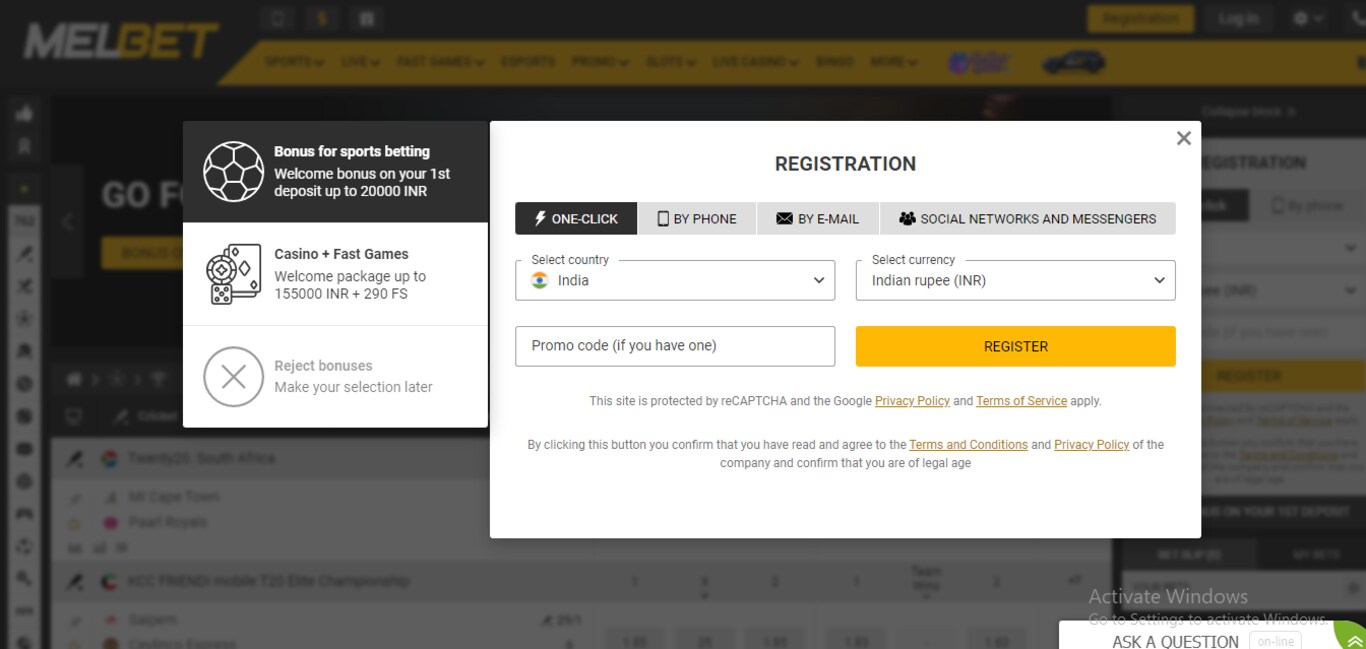Open Social Networks and Messengers tab
This screenshot has height=649, width=1366.
tap(1028, 218)
